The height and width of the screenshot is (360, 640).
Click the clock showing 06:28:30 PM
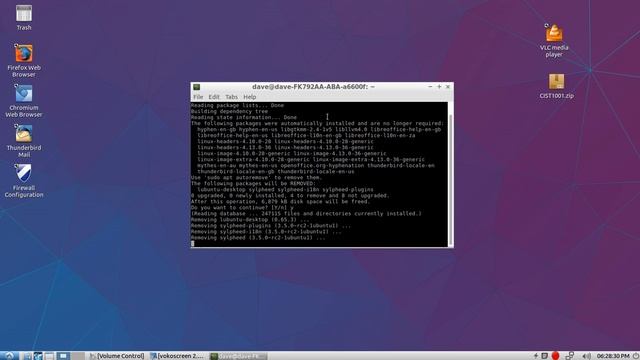pyautogui.click(x=613, y=356)
